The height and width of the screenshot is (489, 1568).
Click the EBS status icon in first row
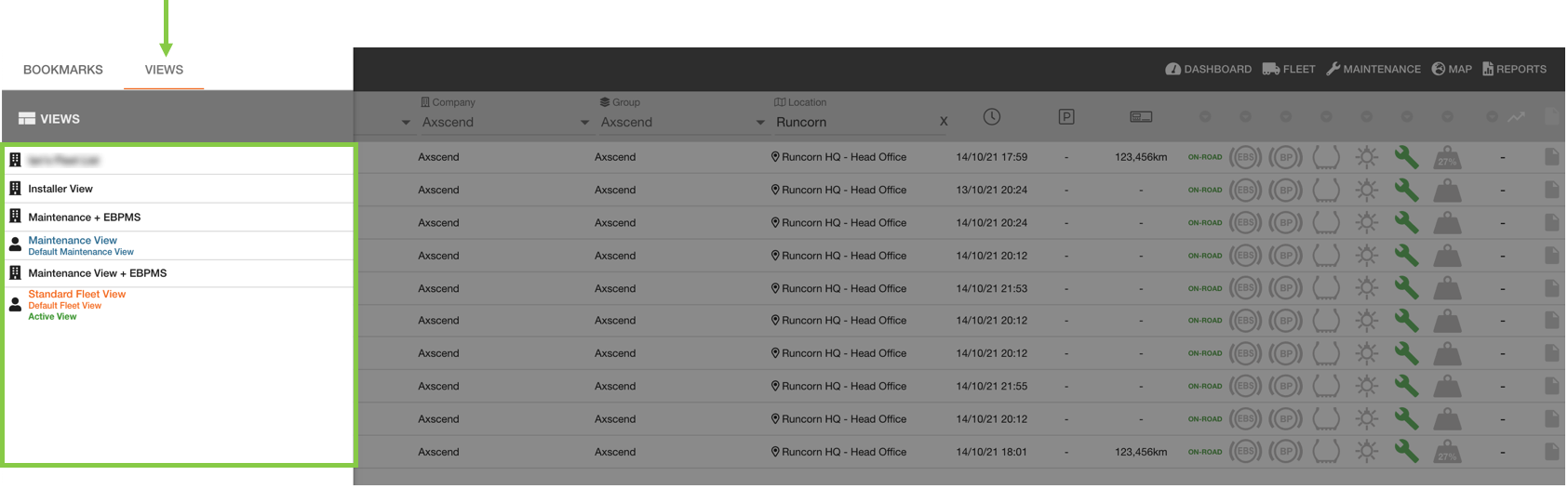point(1245,157)
